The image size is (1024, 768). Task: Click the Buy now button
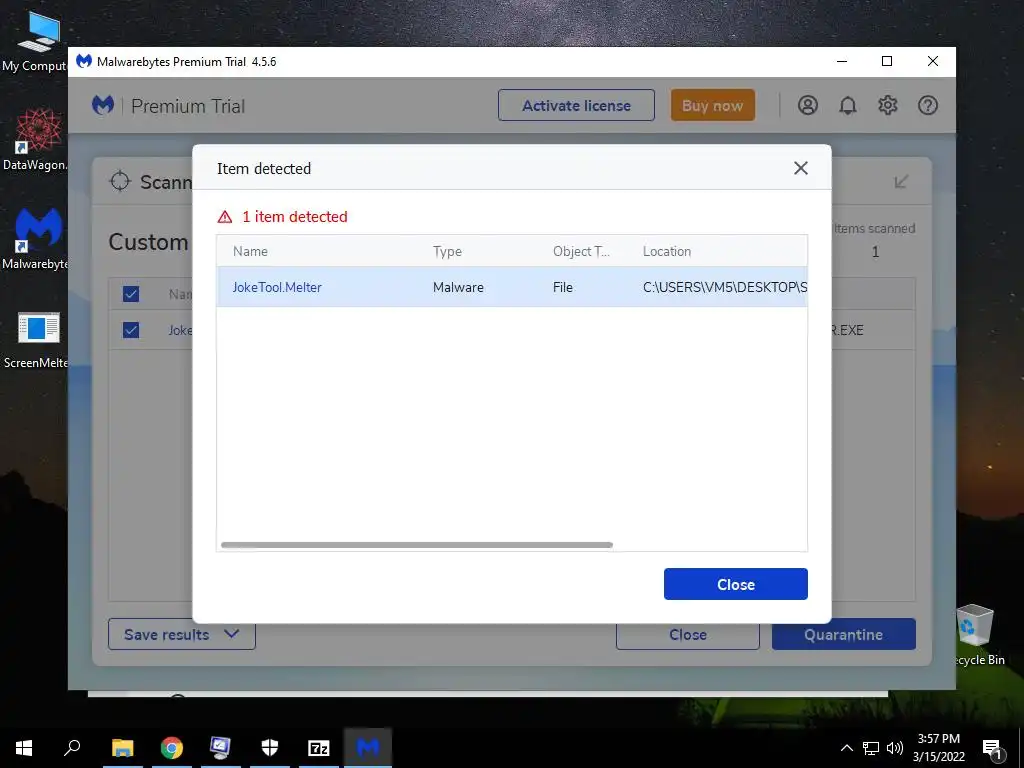pos(712,105)
